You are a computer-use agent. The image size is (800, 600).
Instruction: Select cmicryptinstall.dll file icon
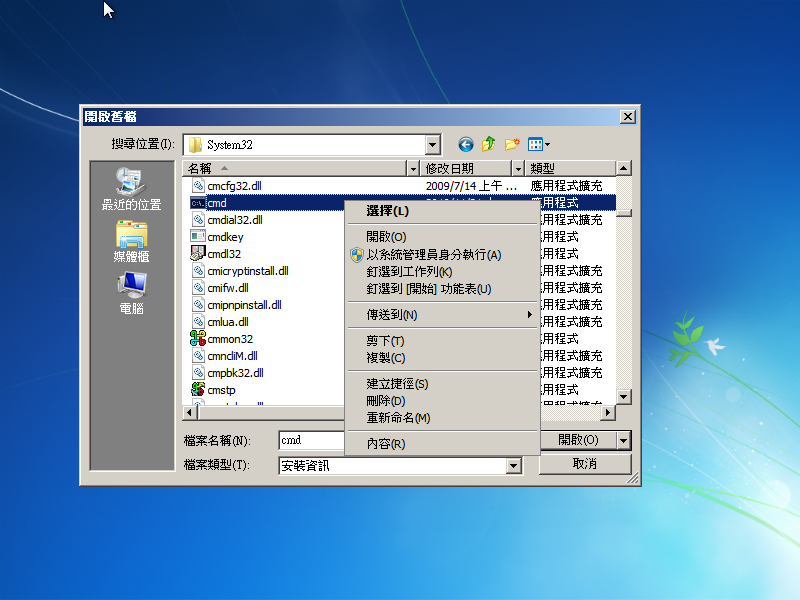click(x=198, y=271)
